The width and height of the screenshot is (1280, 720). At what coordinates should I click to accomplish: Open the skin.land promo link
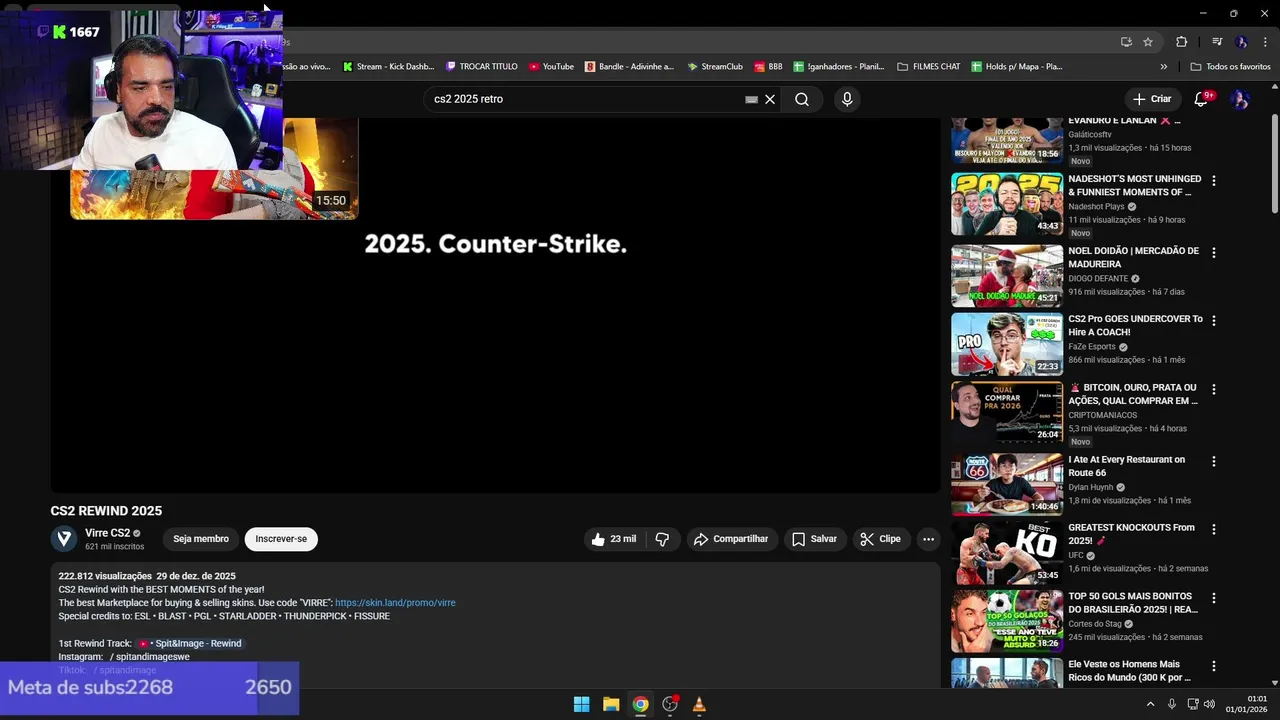click(x=395, y=603)
